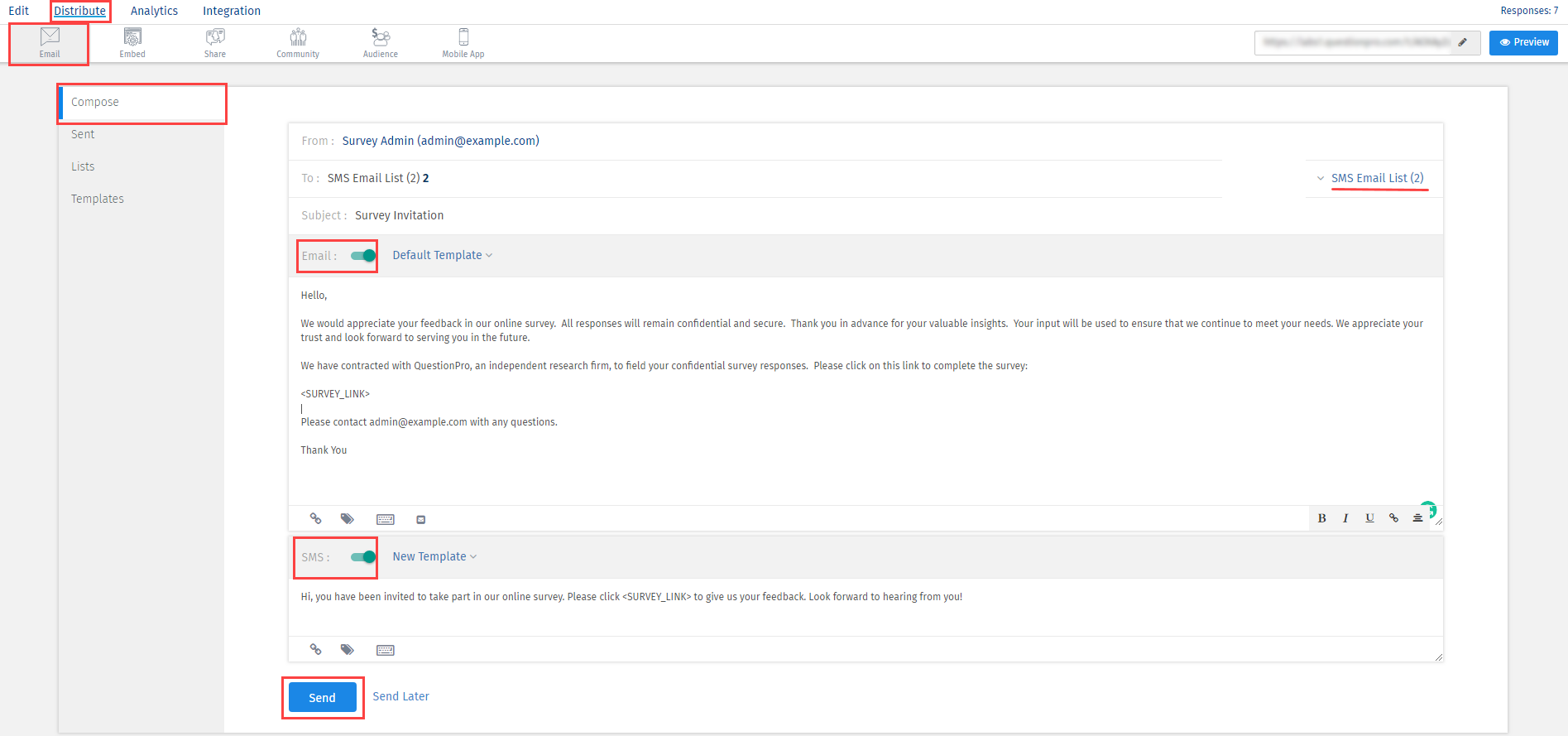The height and width of the screenshot is (736, 1568).
Task: Open the Share distribution option
Action: click(215, 42)
